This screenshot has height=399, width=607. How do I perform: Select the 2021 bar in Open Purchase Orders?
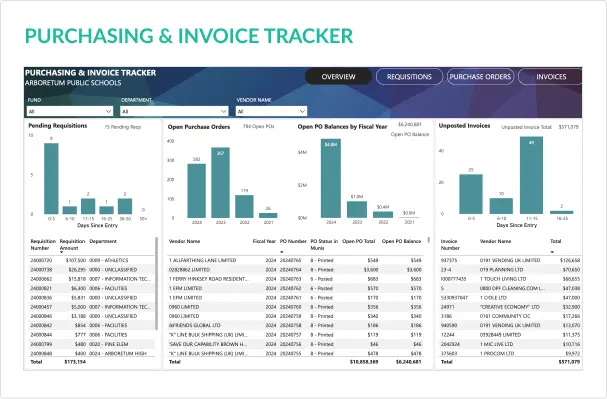268,216
